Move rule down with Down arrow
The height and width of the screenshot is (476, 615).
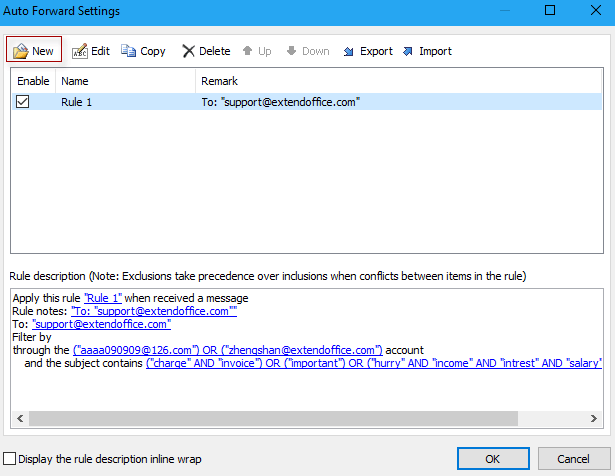(x=292, y=51)
